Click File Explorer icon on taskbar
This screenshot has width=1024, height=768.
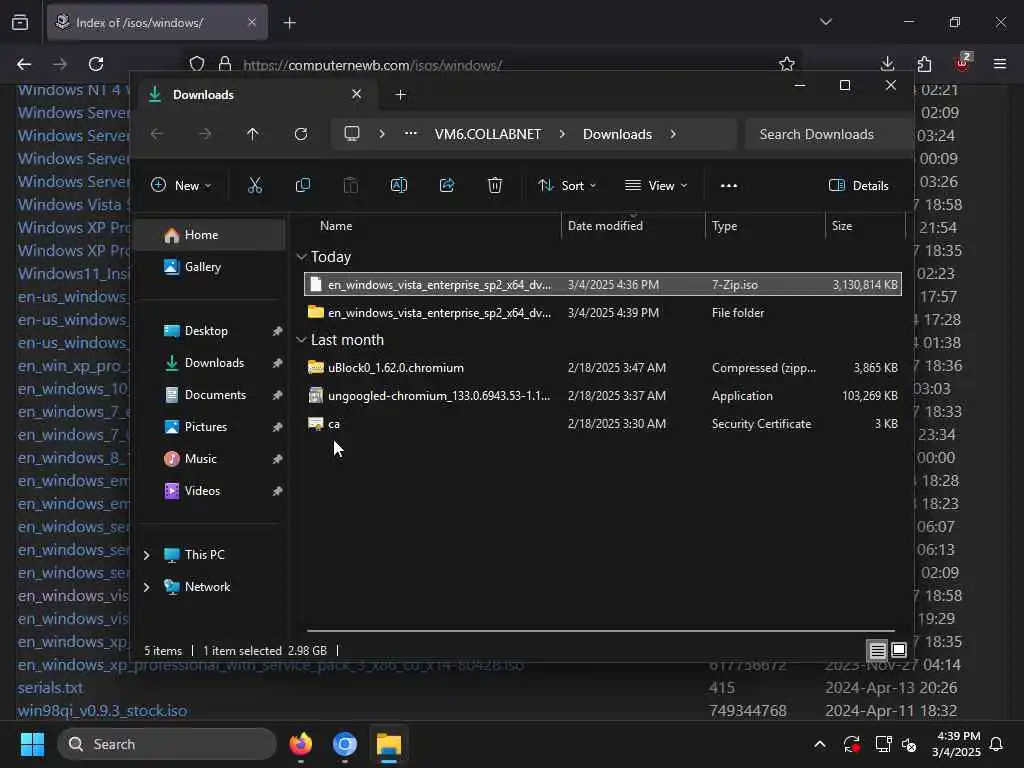pyautogui.click(x=389, y=744)
